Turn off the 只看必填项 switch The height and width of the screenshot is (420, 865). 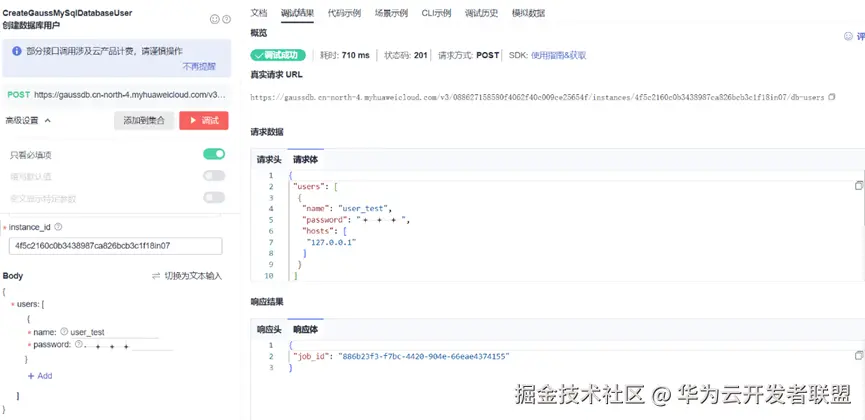214,154
